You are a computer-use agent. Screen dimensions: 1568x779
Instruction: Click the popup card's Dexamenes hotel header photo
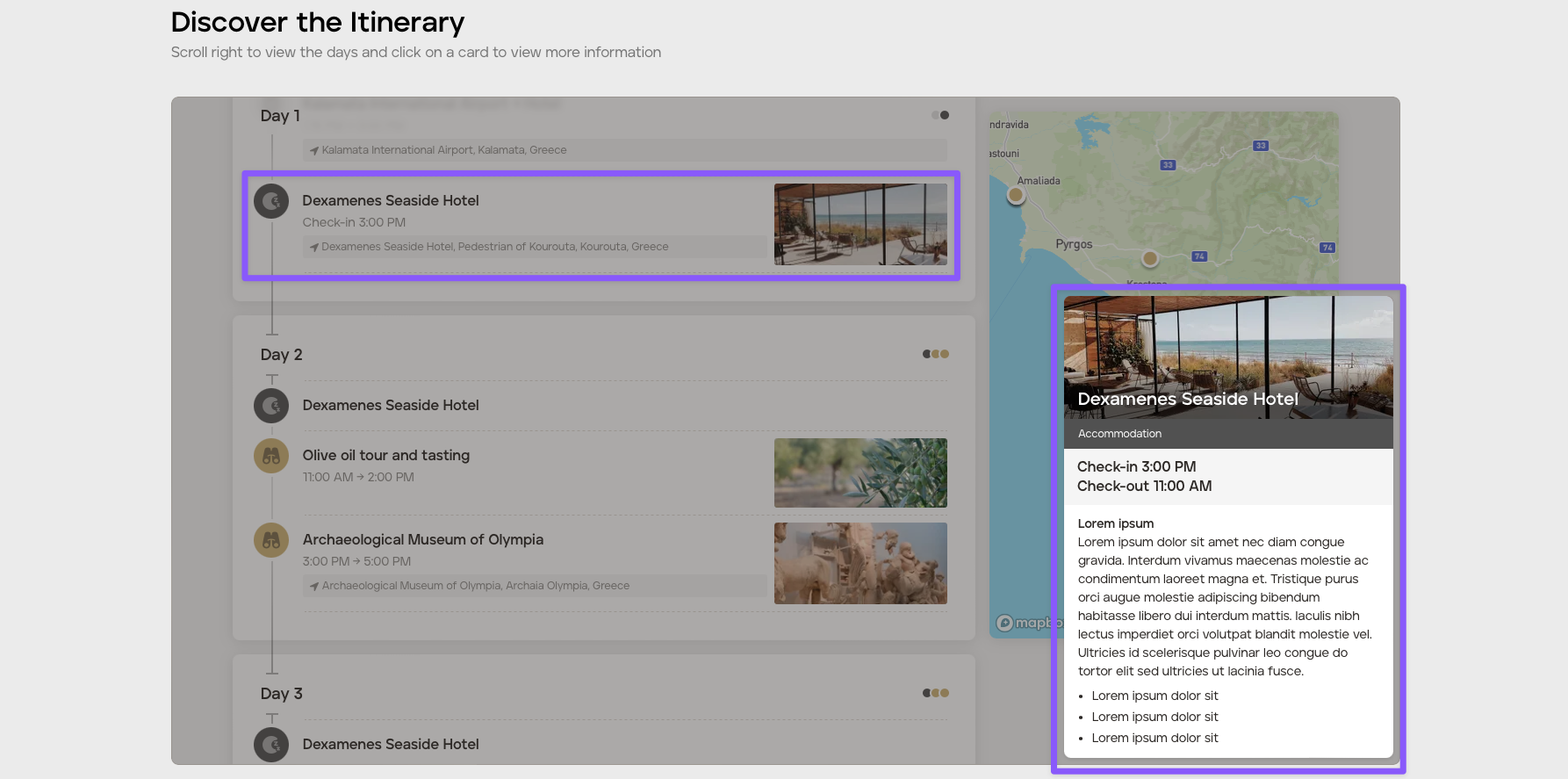[1227, 351]
